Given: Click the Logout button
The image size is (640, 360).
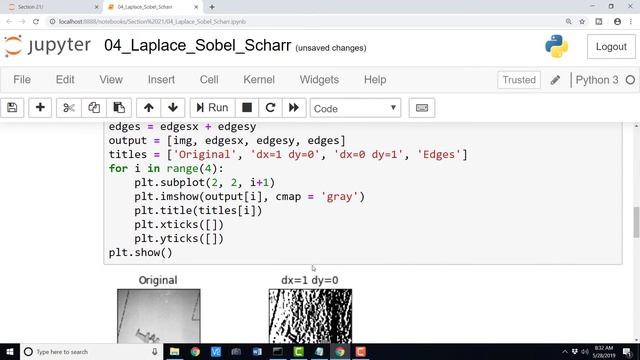Looking at the screenshot, I should point(611,47).
